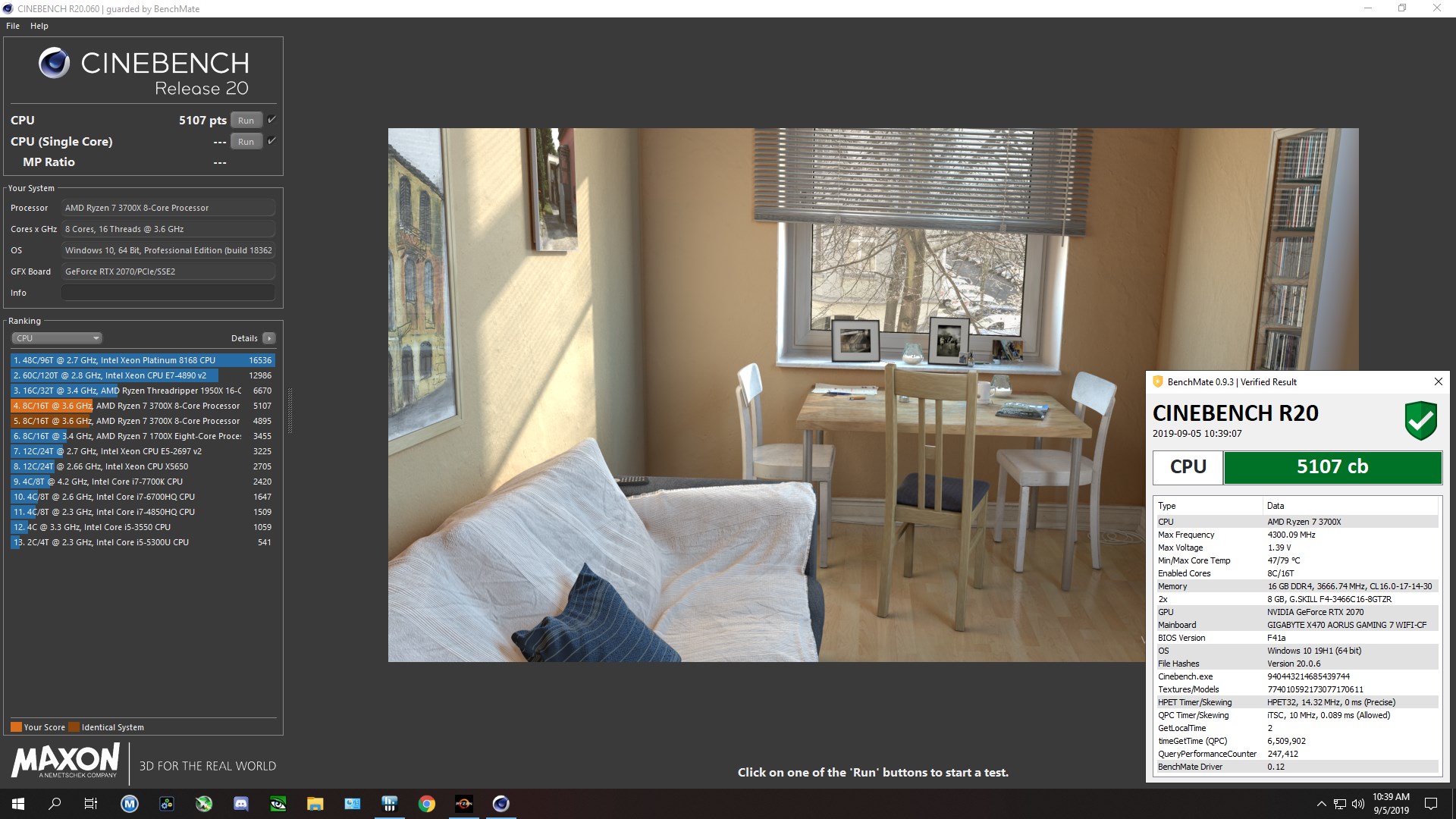The height and width of the screenshot is (819, 1456).
Task: Open Windows taskbar search
Action: [55, 804]
